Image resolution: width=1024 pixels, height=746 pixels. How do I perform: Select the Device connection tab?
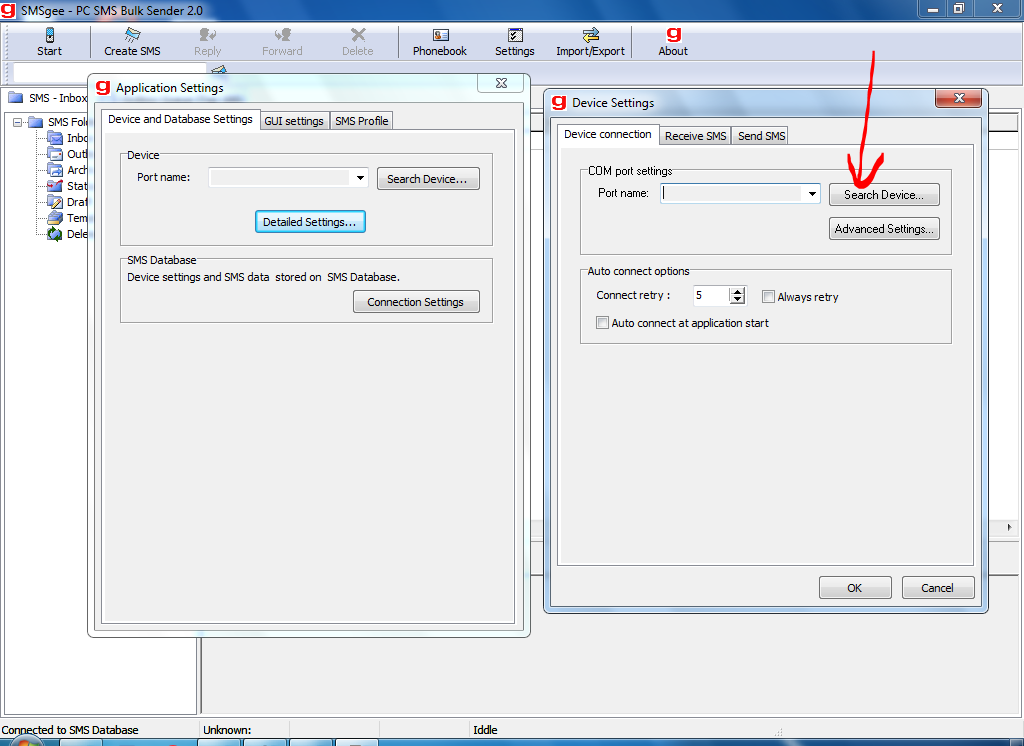608,134
